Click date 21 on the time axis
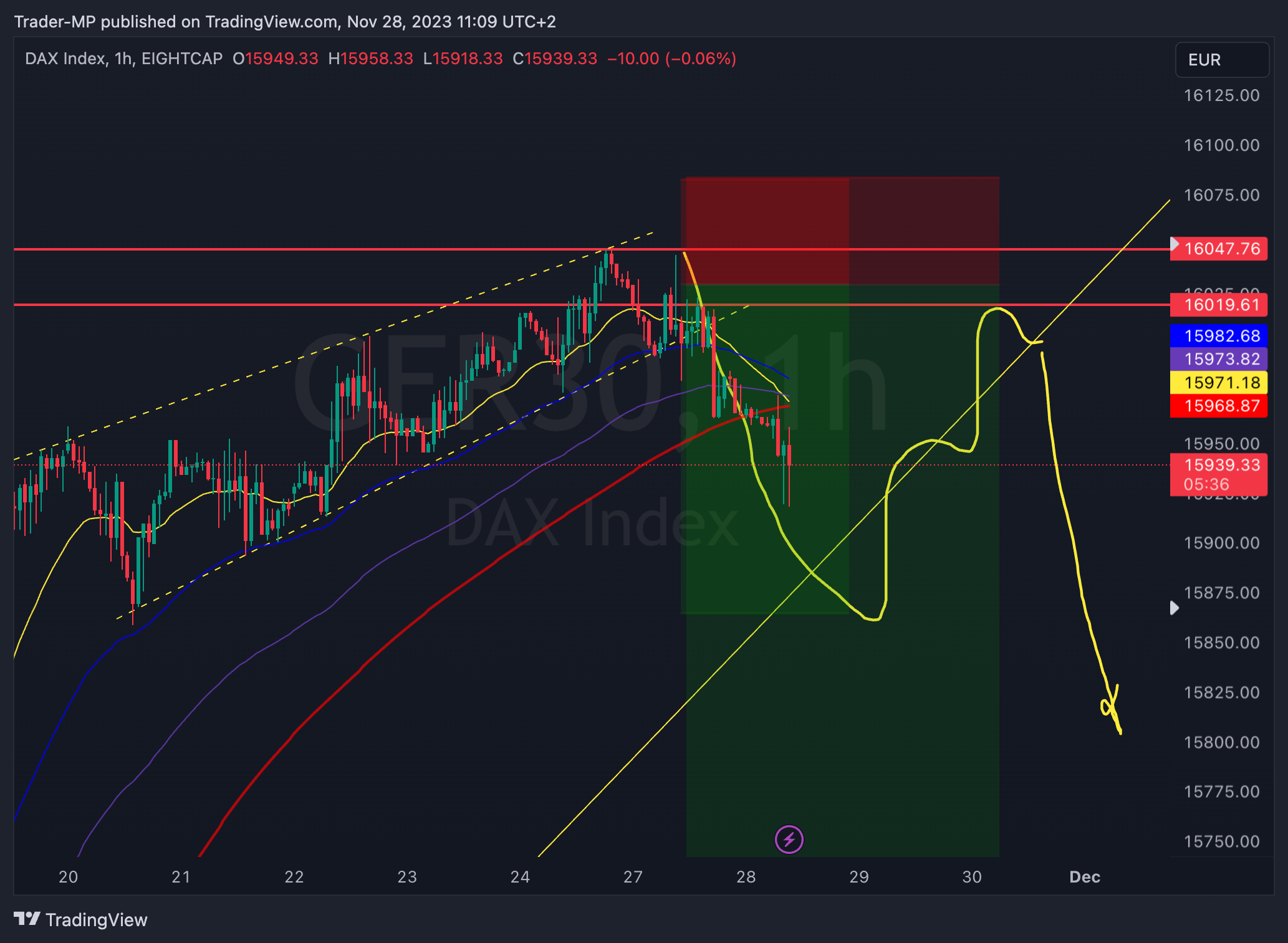Image resolution: width=1288 pixels, height=943 pixels. 181,877
